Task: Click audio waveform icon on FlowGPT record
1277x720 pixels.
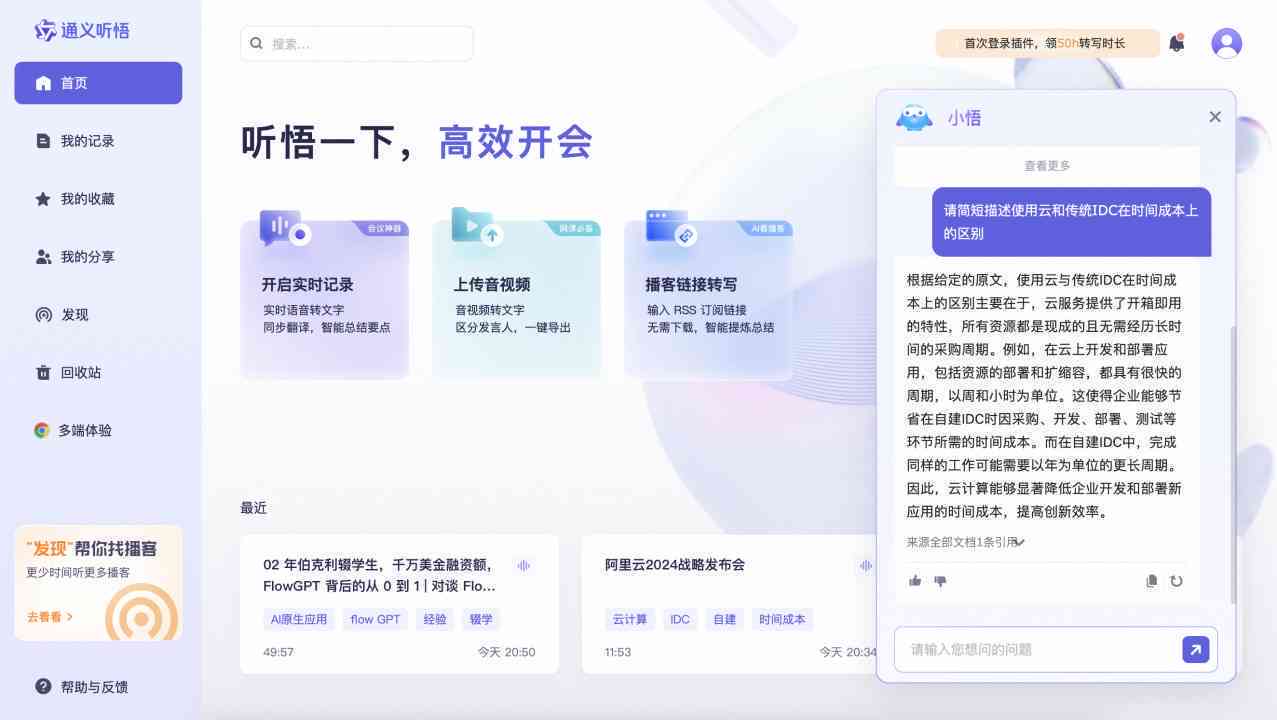Action: (523, 566)
